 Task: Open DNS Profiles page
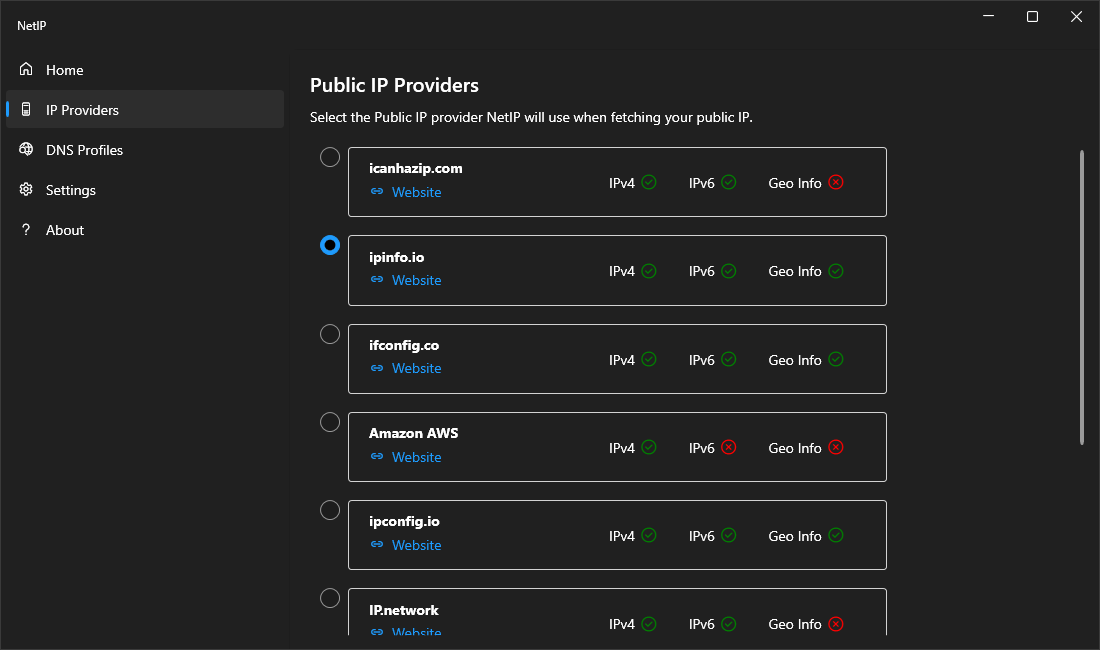(x=145, y=149)
